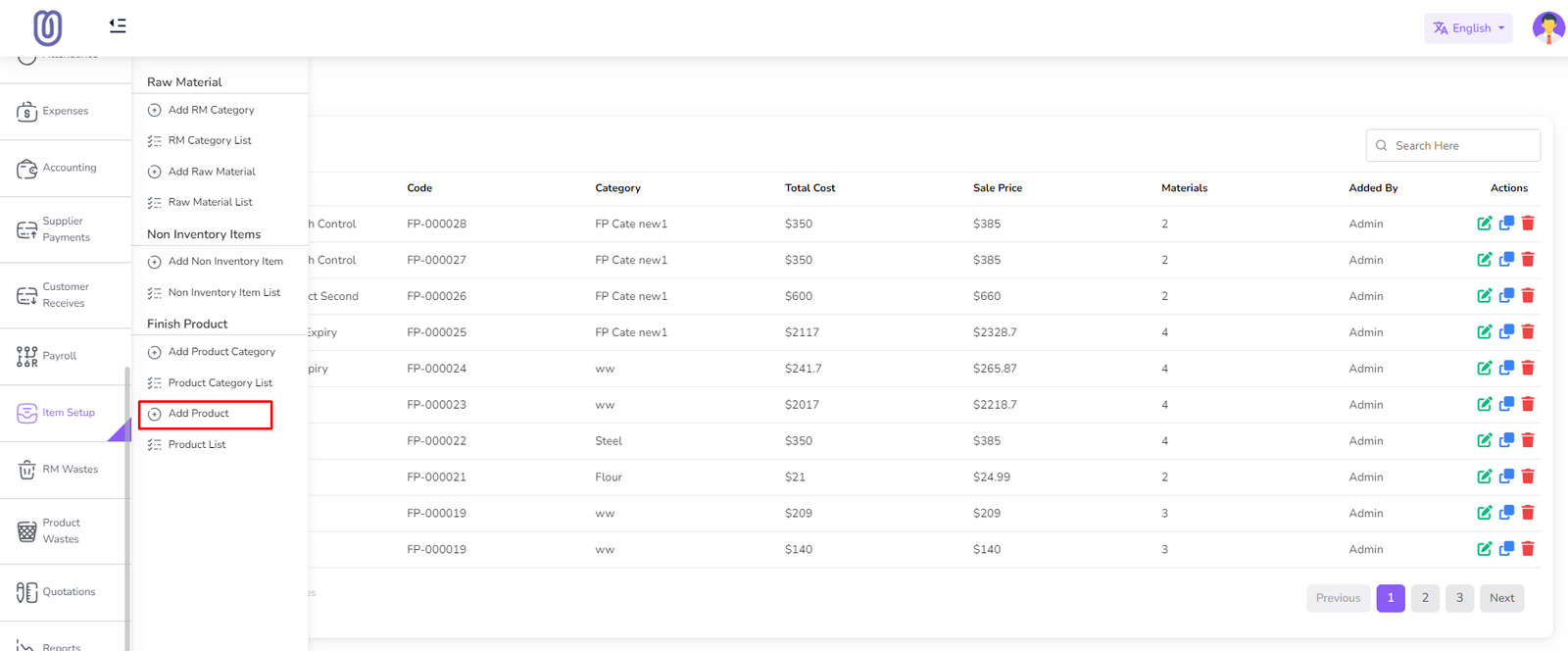Open the user profile avatar
The image size is (1568, 651).
coord(1547,27)
